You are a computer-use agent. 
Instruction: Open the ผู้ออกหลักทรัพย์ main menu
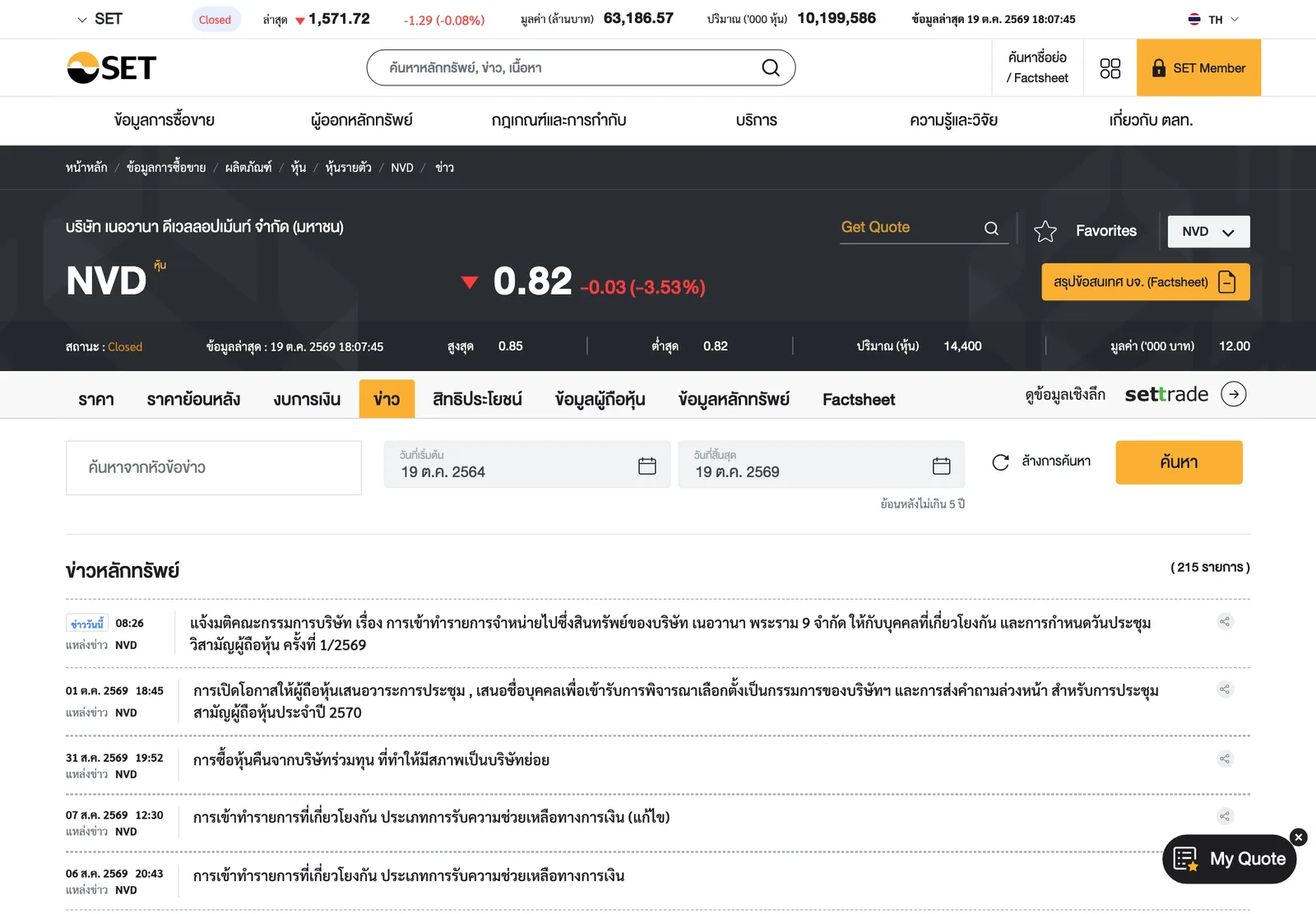pos(362,120)
